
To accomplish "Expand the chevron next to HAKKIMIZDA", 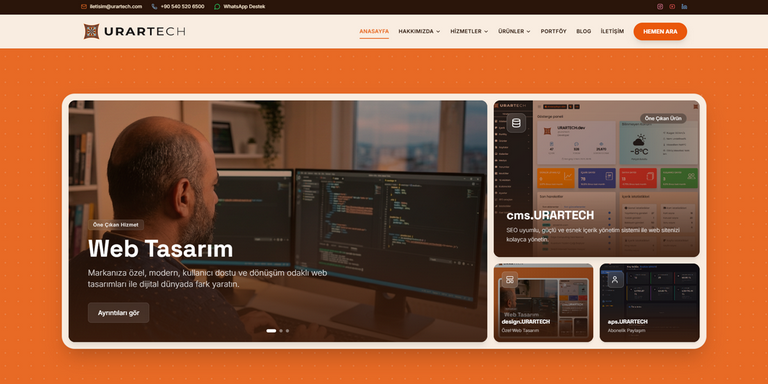I will click(438, 31).
